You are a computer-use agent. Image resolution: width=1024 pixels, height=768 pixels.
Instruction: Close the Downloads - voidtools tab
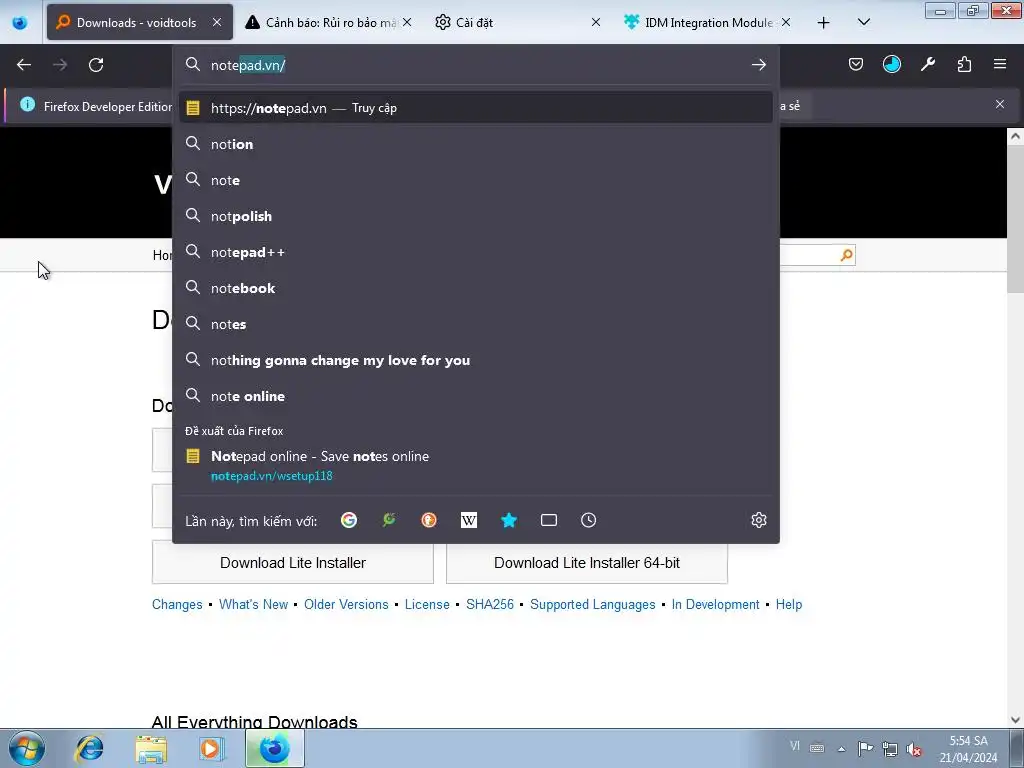(217, 22)
